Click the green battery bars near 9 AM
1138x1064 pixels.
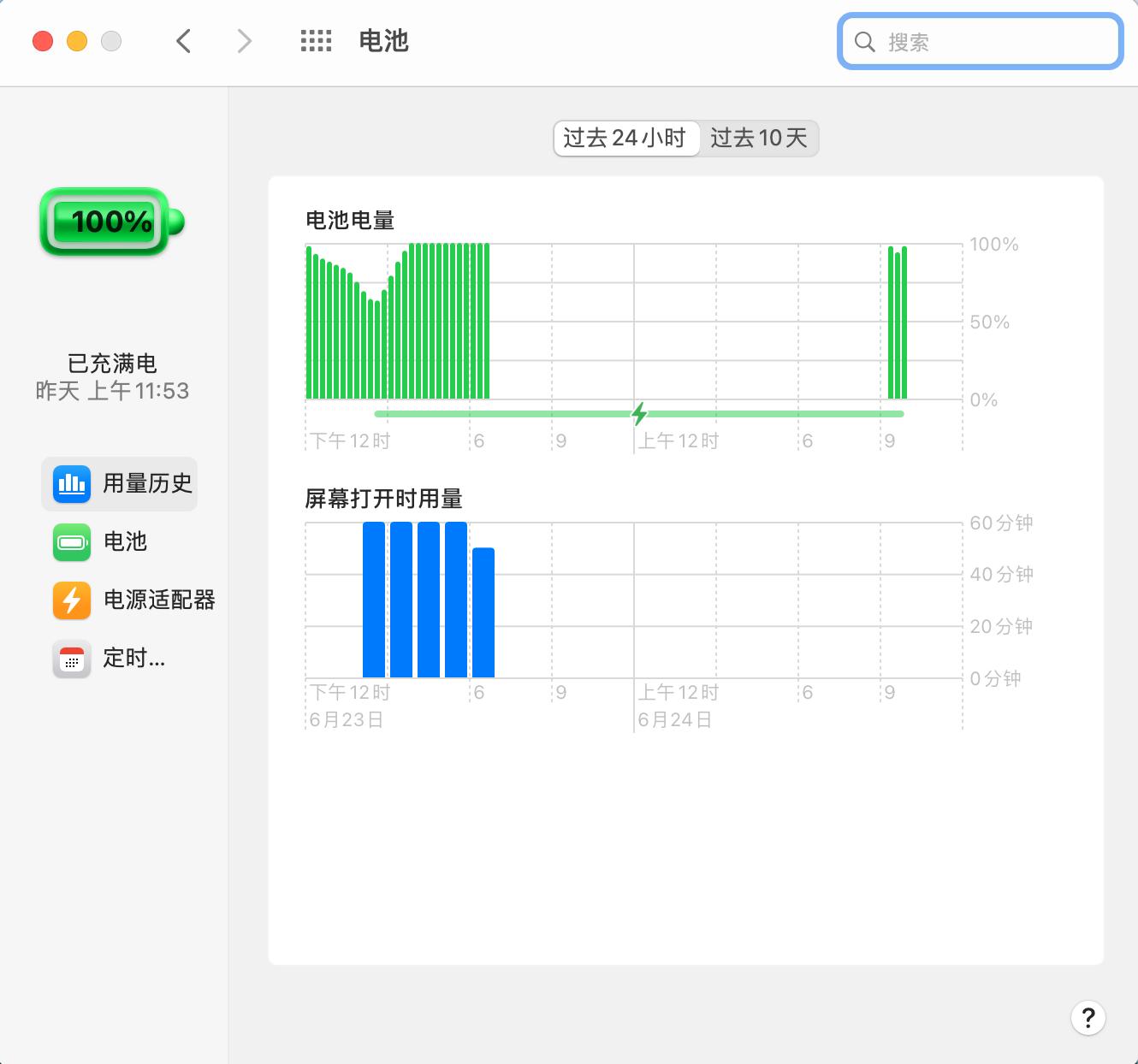point(898,322)
